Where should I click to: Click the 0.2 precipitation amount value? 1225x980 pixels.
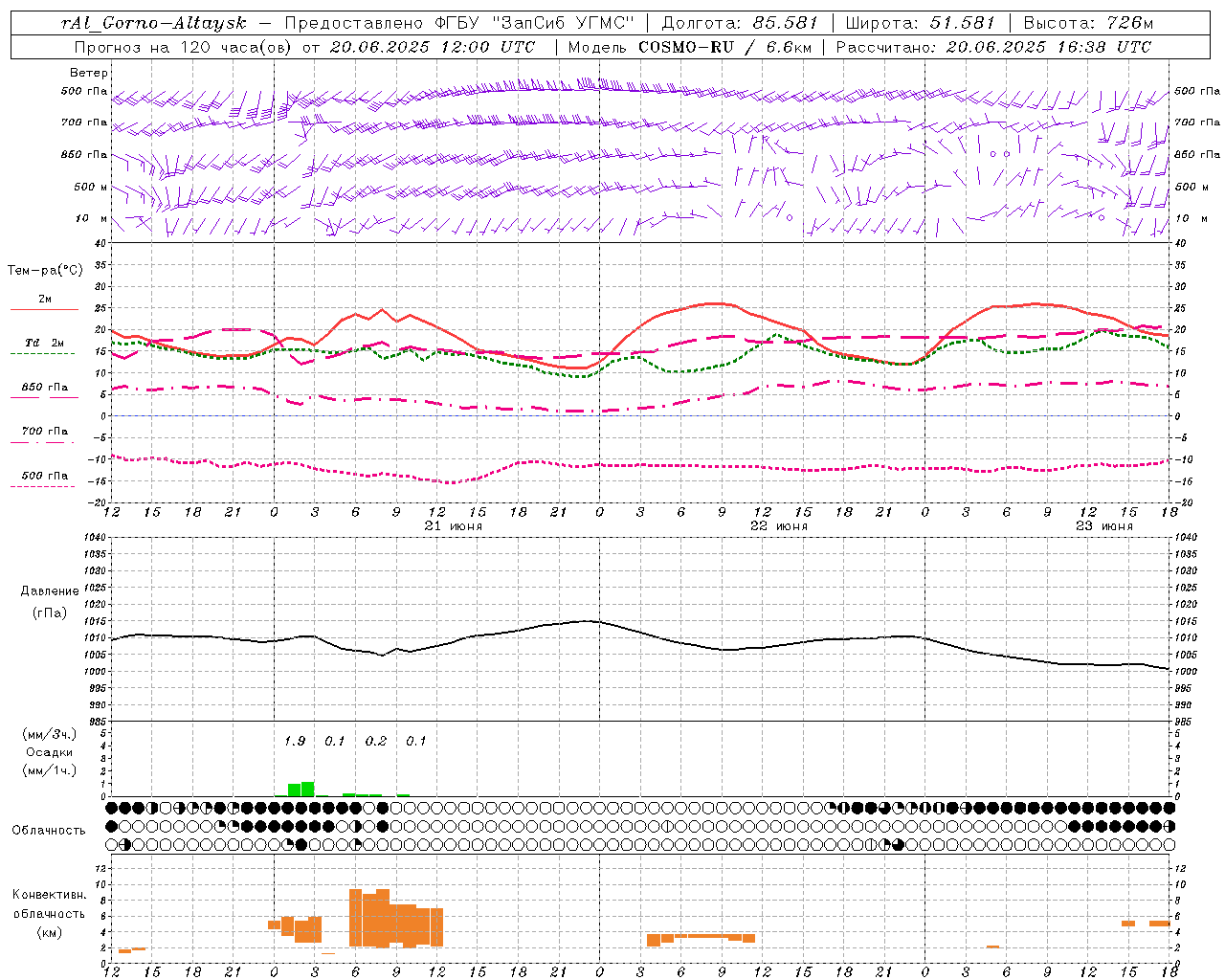coord(376,742)
